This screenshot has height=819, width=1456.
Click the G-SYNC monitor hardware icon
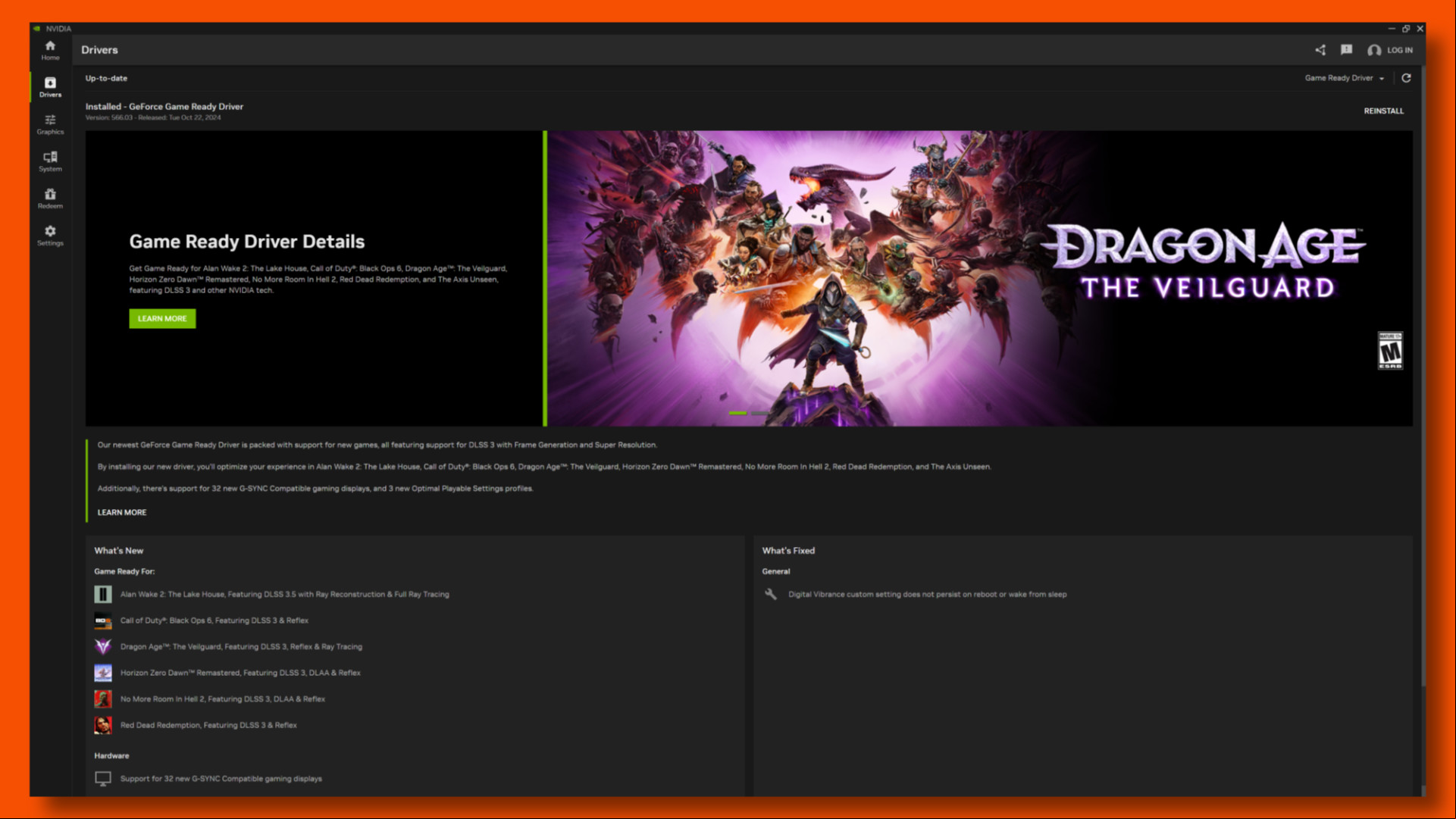[103, 778]
